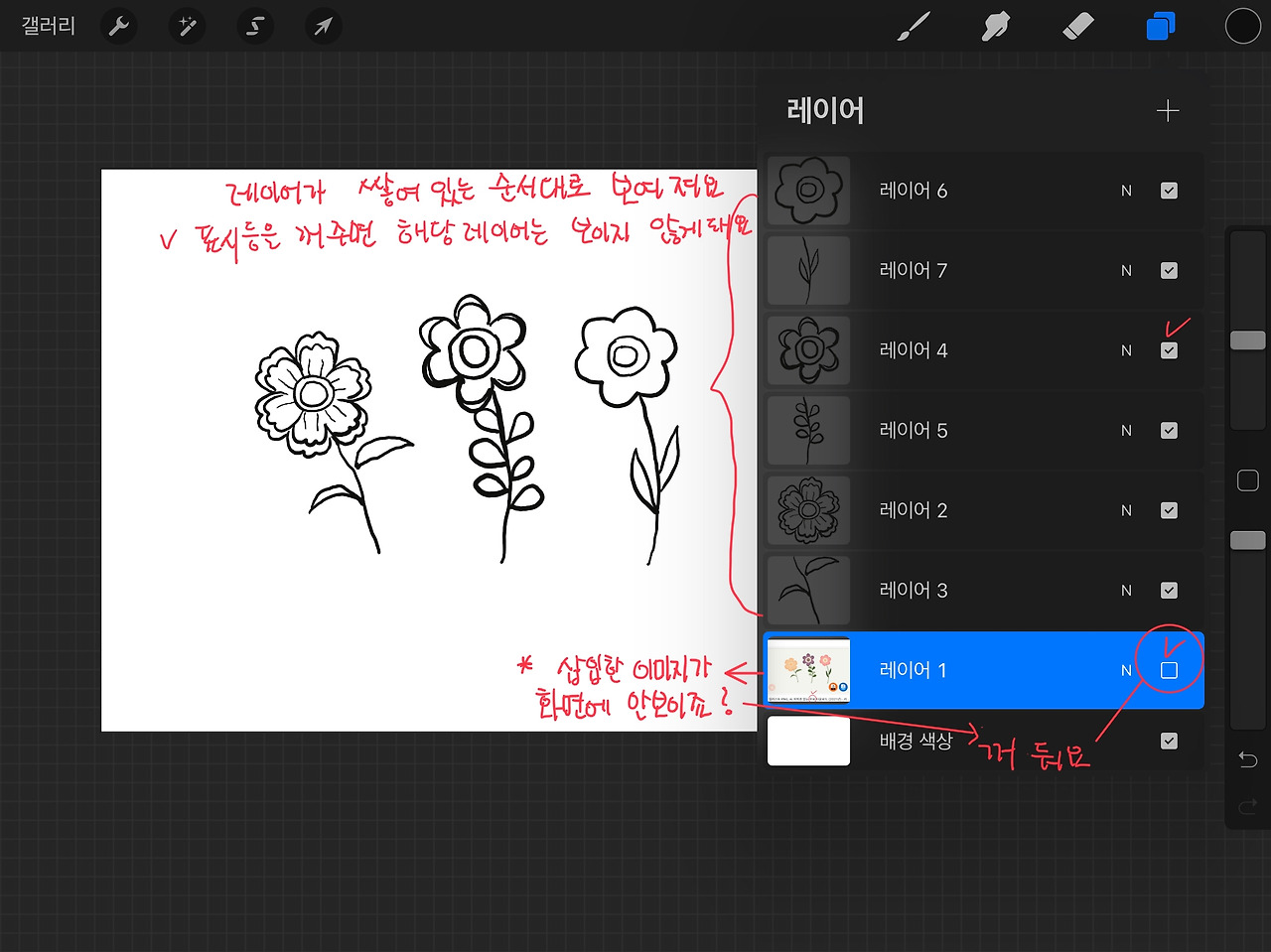Open blend mode N for 레이어 7
The image size is (1271, 952).
coord(1126,270)
